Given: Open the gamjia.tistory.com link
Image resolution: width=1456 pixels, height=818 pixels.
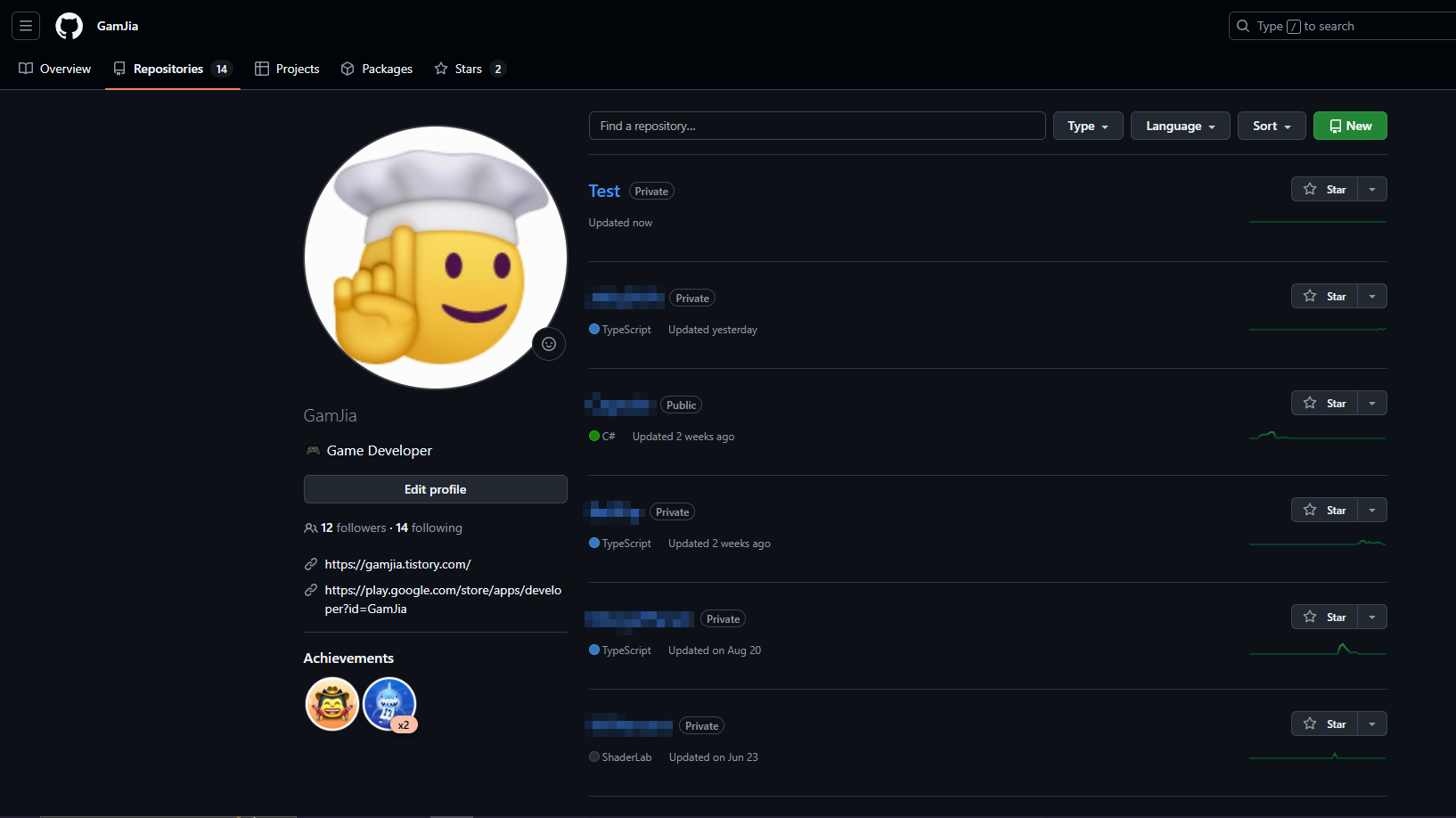Looking at the screenshot, I should pos(397,564).
